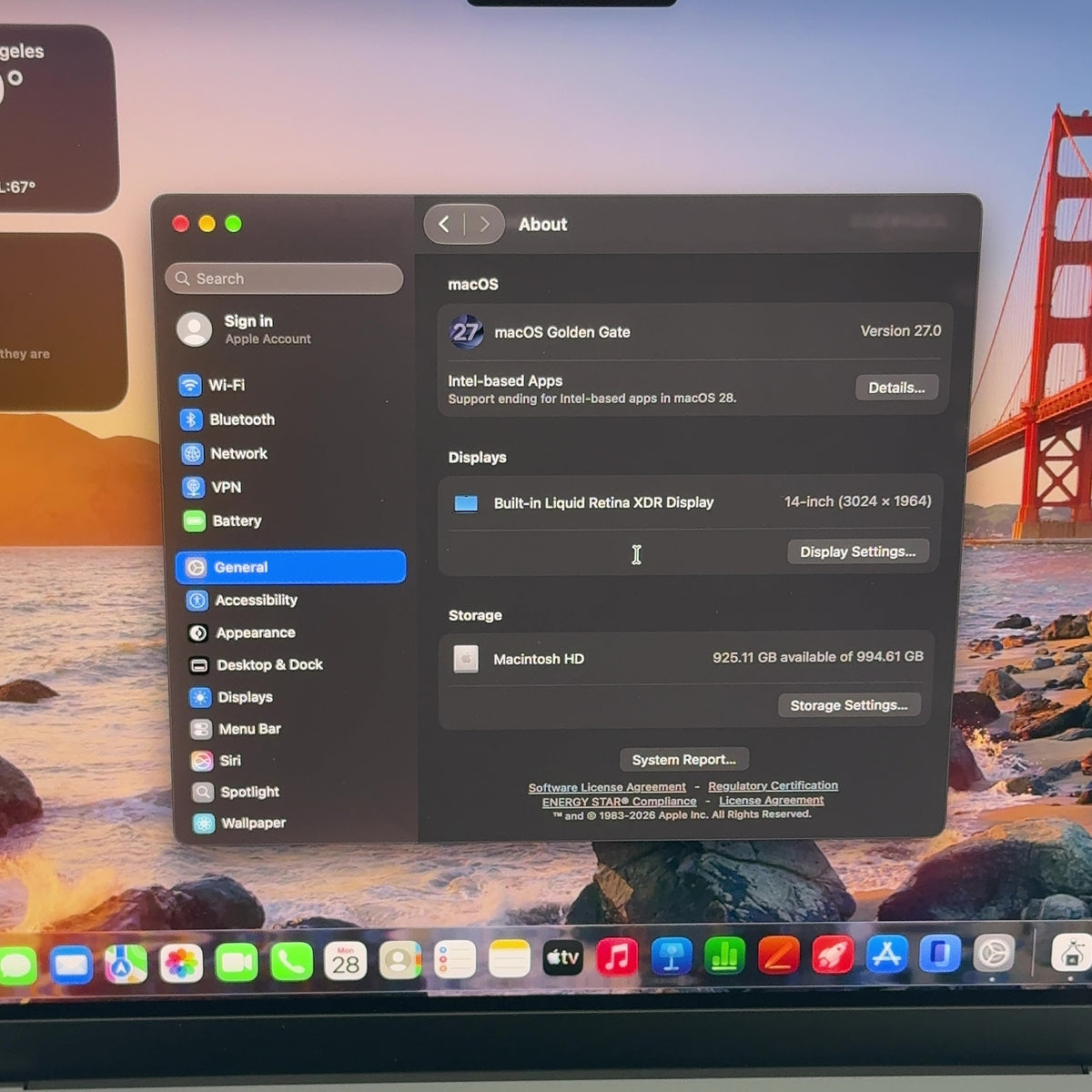Launch Contacts from the Dock
This screenshot has width=1092, height=1092.
pyautogui.click(x=400, y=960)
